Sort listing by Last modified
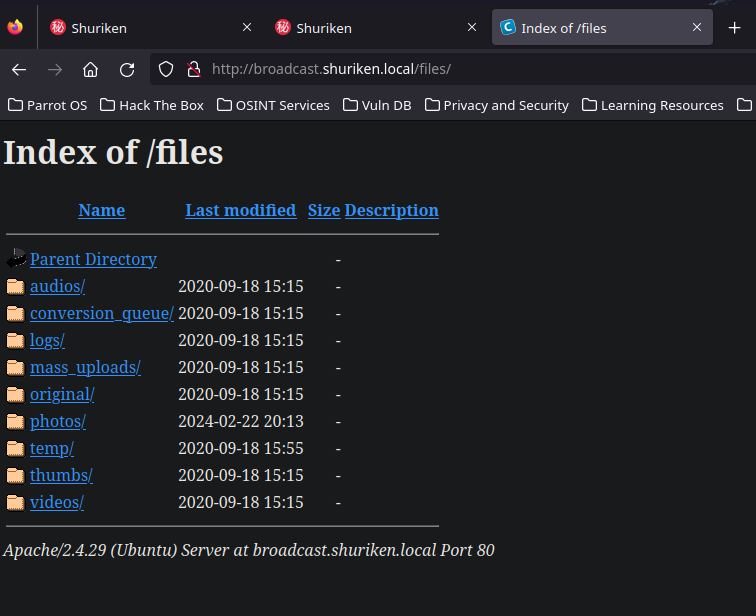 (x=241, y=210)
